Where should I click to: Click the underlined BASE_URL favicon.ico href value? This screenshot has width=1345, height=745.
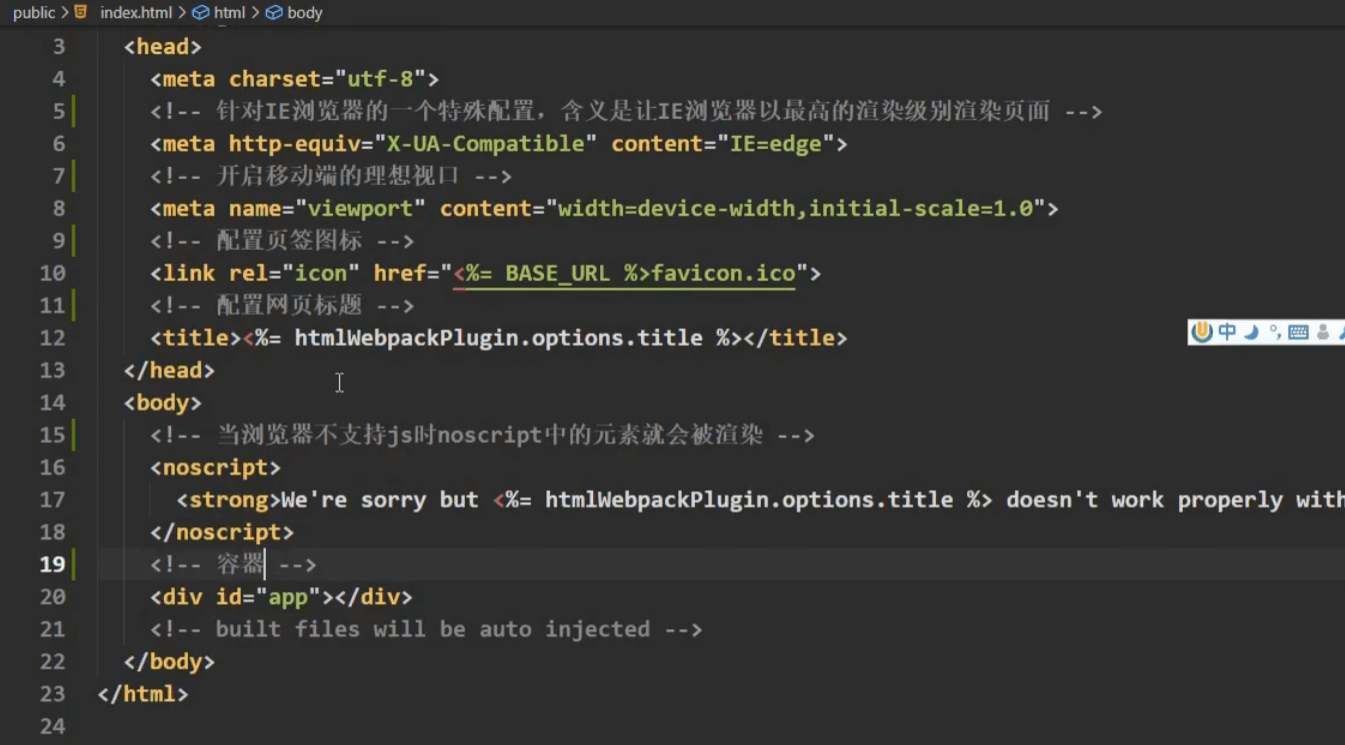click(x=624, y=273)
